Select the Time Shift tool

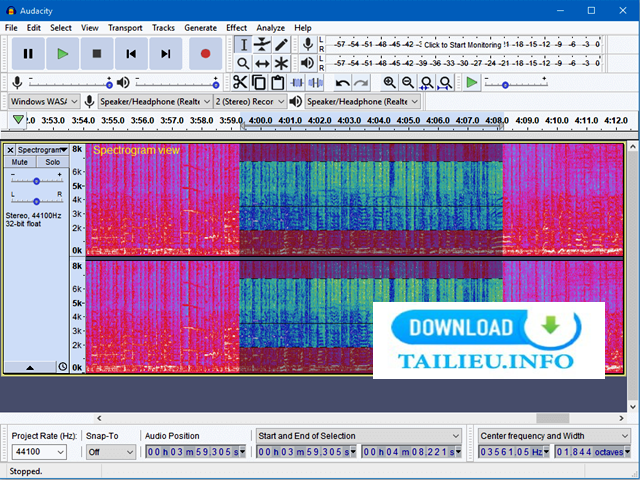(262, 63)
